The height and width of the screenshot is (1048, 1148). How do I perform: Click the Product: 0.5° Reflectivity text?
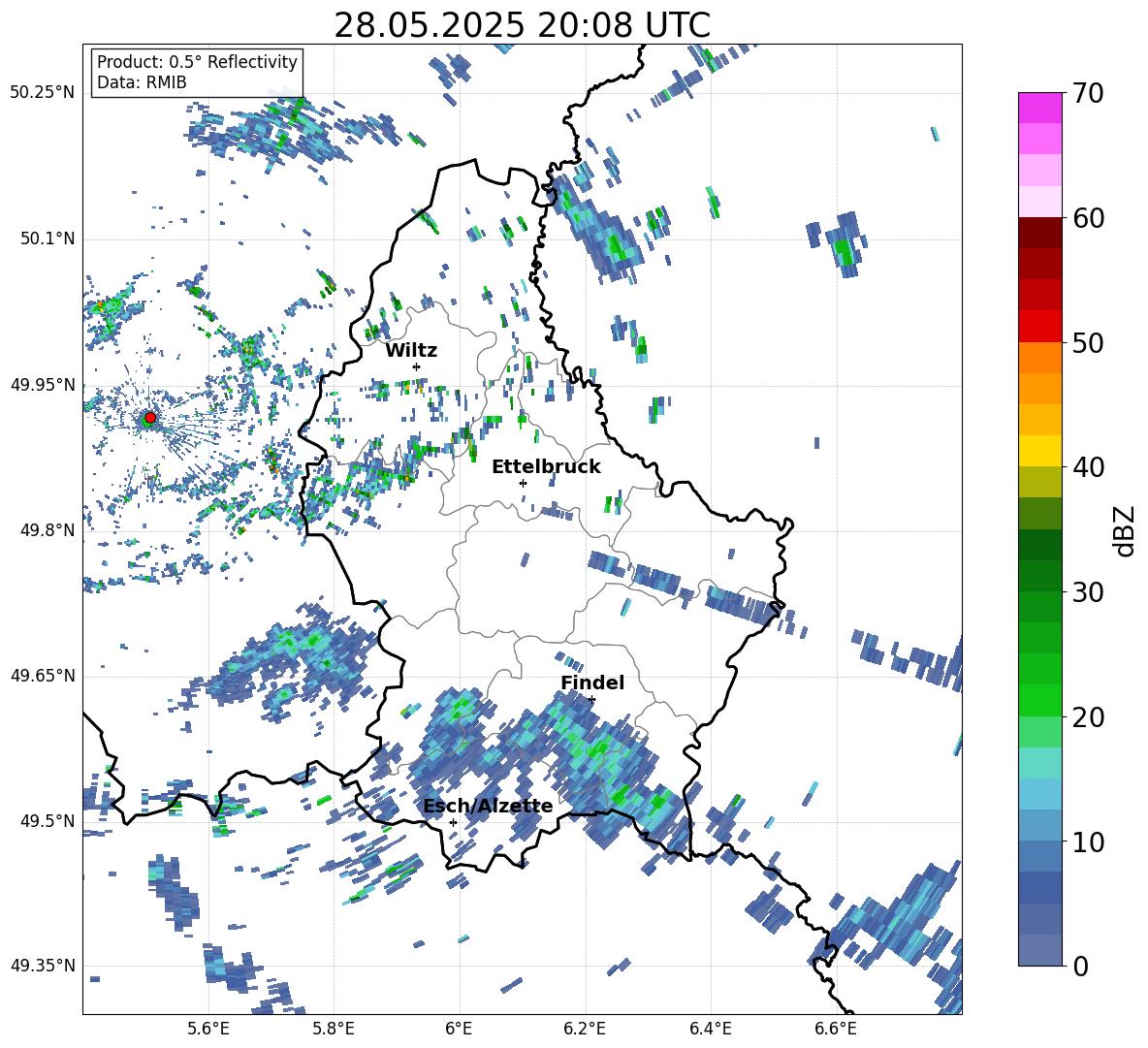pos(197,62)
